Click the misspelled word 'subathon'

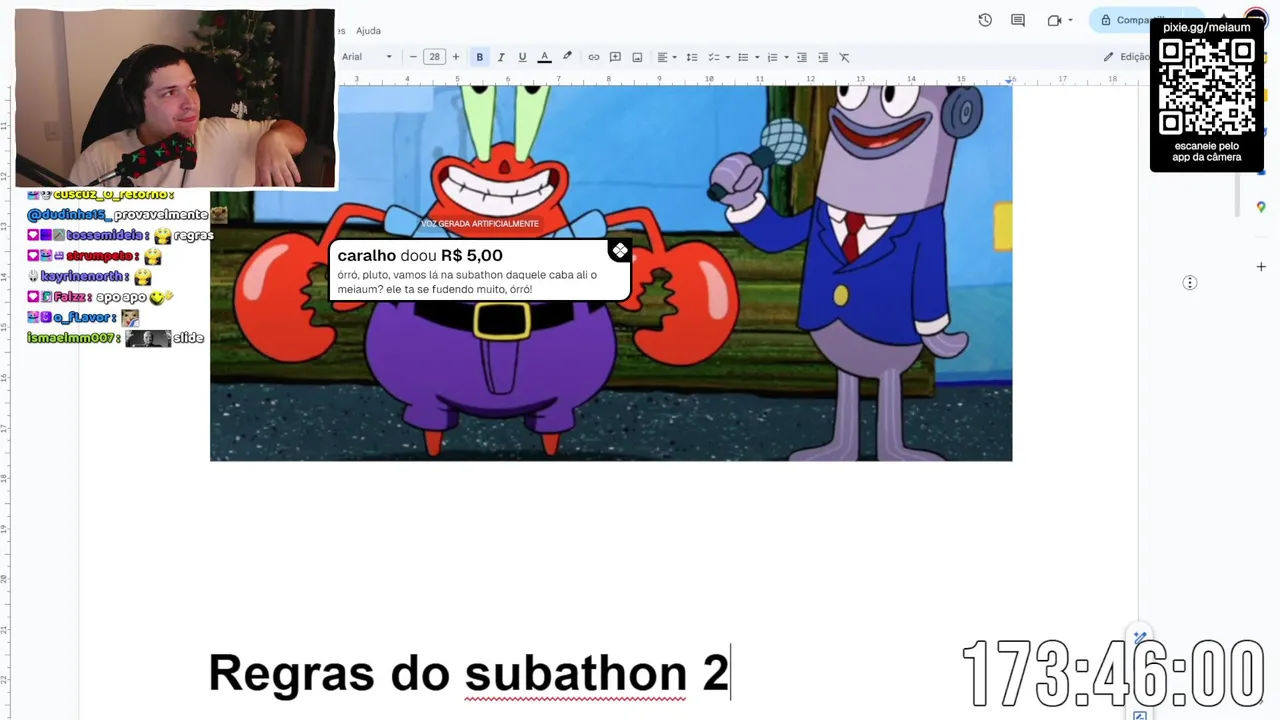(x=575, y=672)
